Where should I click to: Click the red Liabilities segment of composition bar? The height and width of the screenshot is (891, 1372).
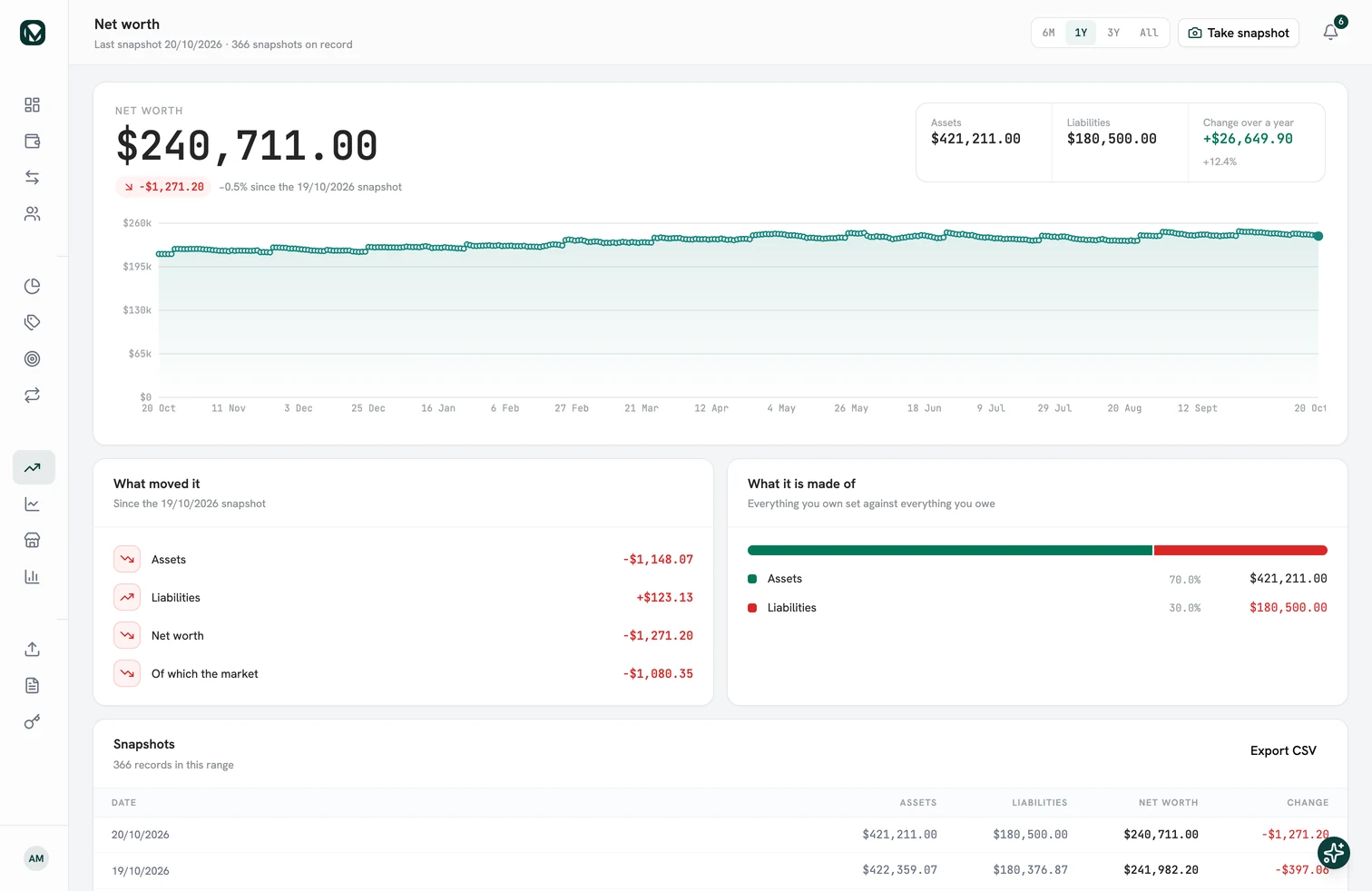[x=1240, y=551]
